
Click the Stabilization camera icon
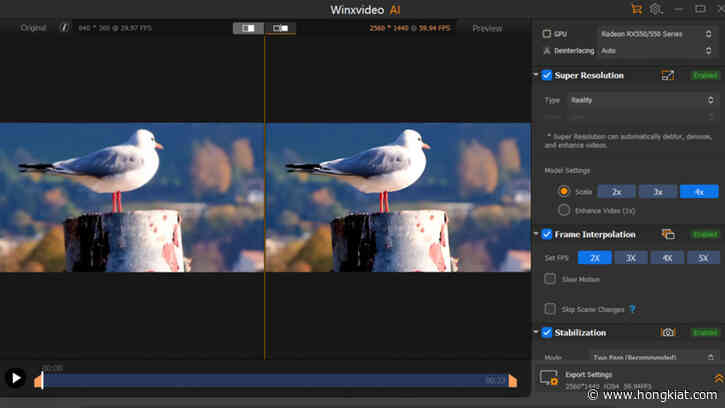[x=668, y=333]
